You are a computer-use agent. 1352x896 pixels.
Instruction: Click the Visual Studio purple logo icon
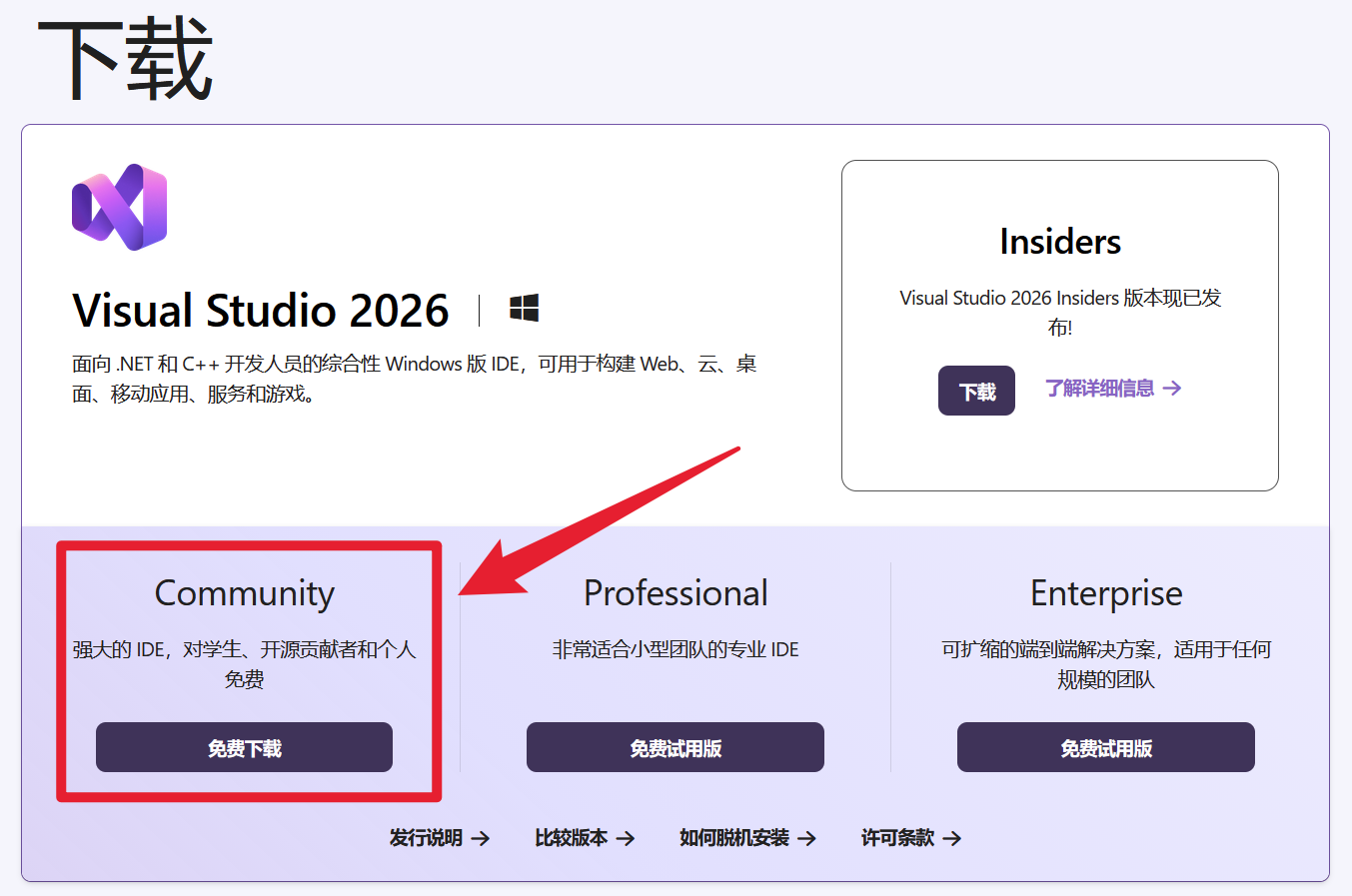[119, 207]
